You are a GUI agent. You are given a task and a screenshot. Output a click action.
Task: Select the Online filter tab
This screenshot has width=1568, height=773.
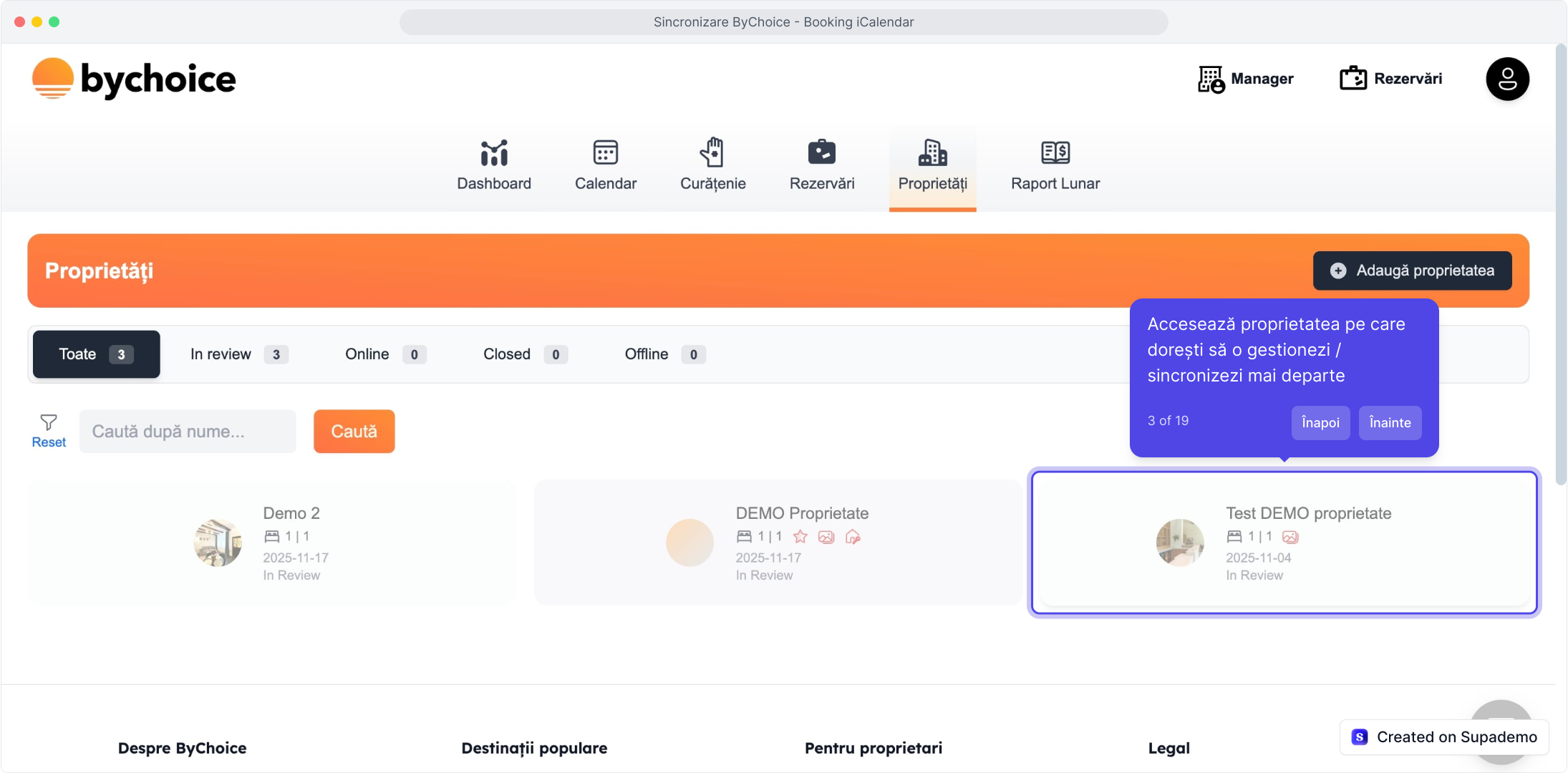tap(384, 354)
